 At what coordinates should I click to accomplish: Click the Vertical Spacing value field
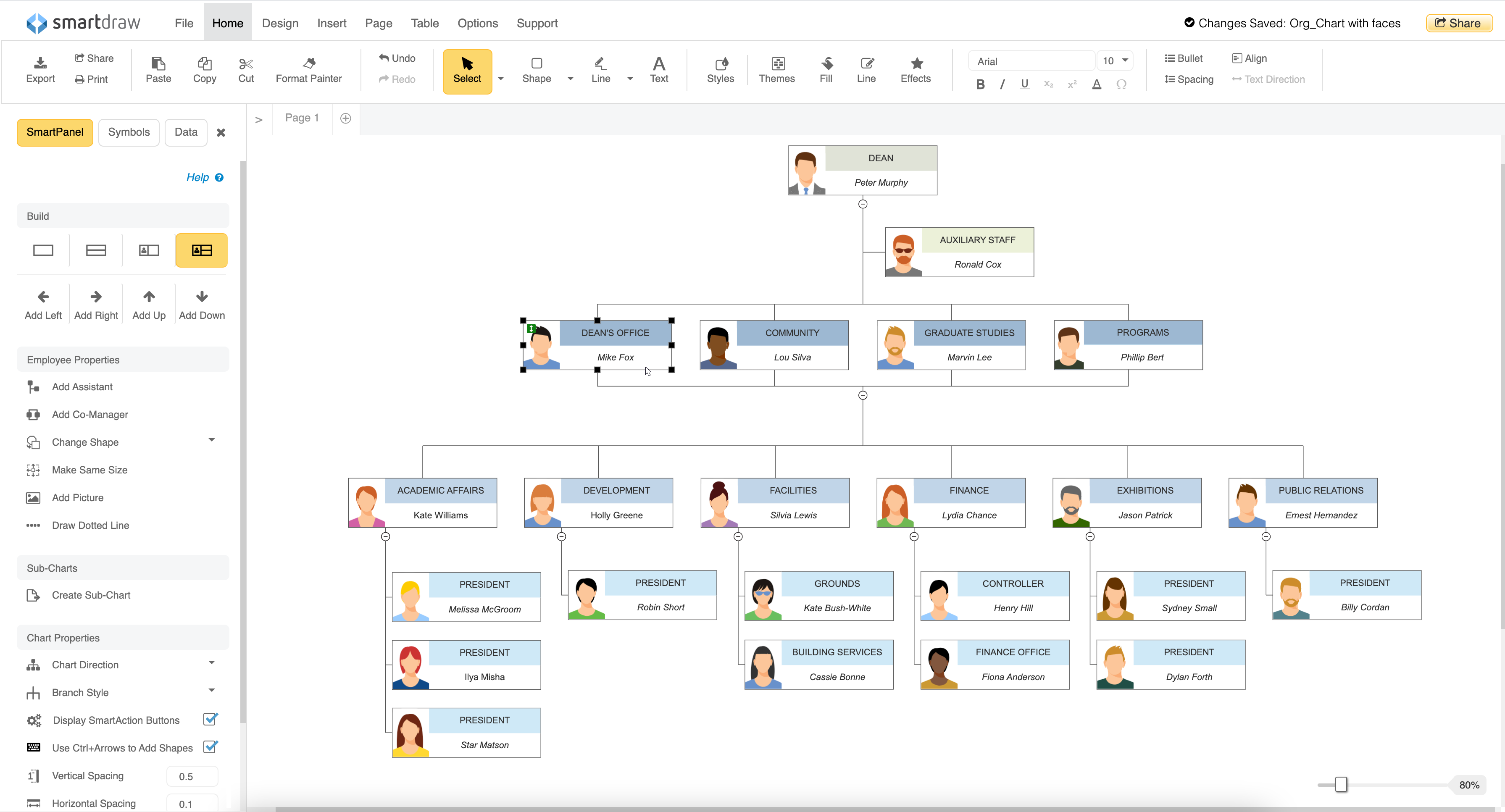click(x=192, y=776)
